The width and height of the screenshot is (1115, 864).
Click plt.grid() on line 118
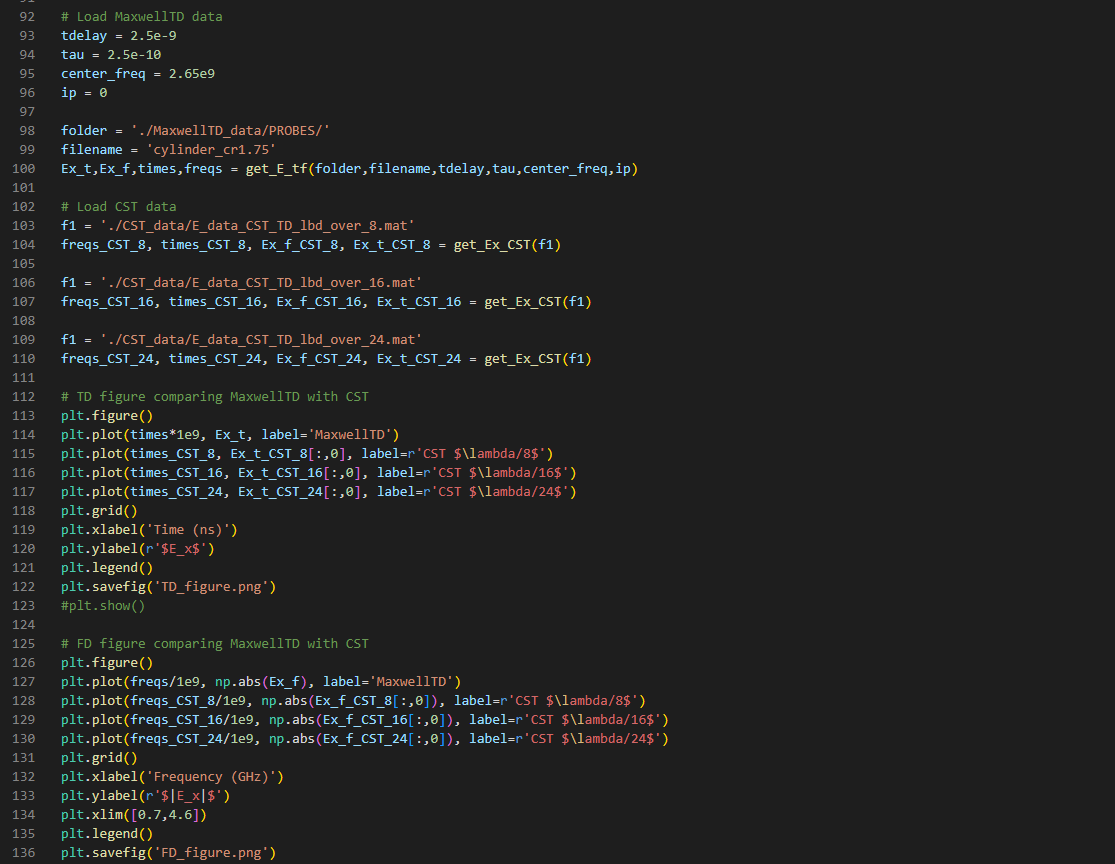pyautogui.click(x=99, y=511)
